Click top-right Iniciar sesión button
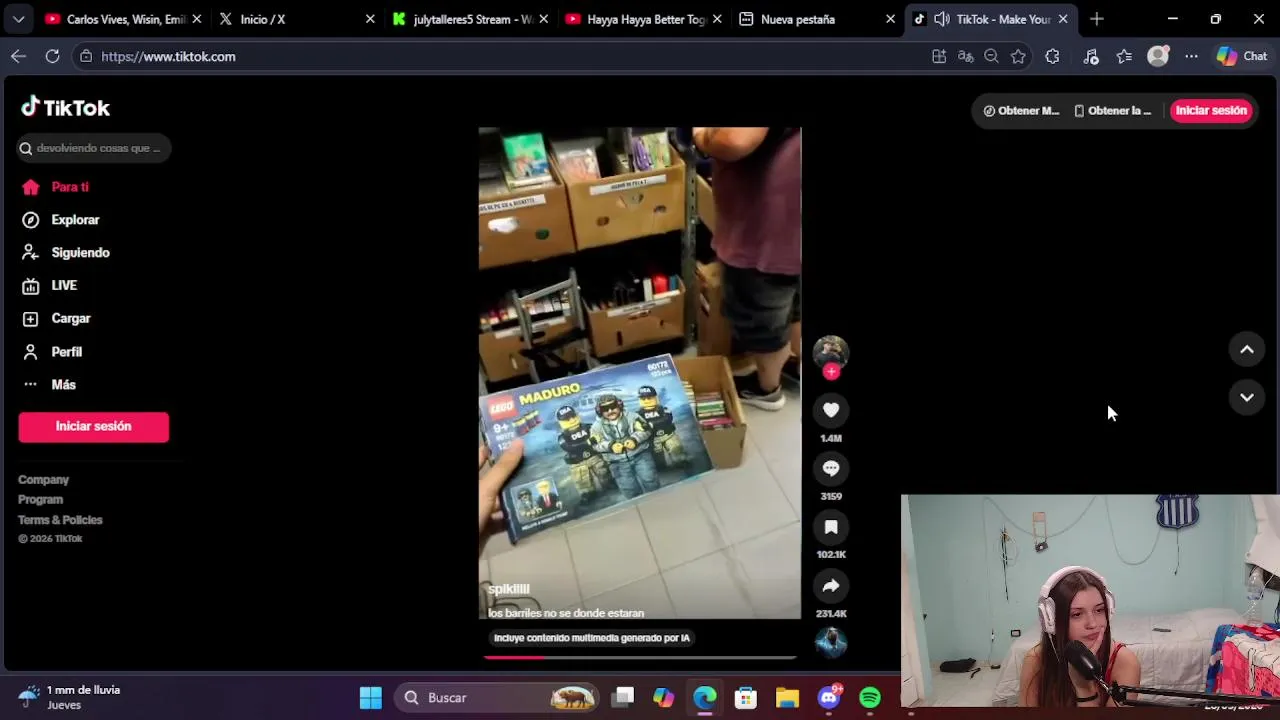Viewport: 1280px width, 720px height. [x=1211, y=111]
